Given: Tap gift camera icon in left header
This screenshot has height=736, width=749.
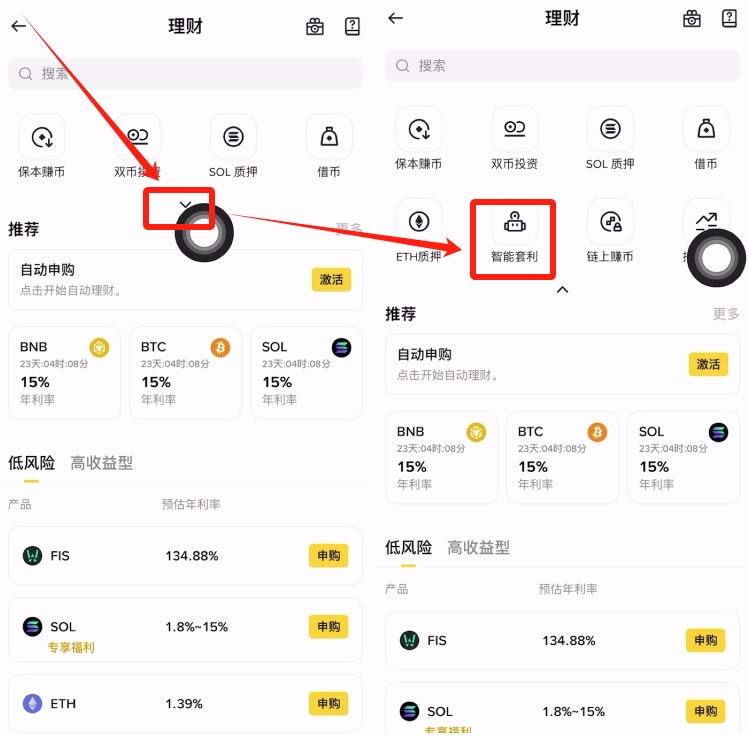Looking at the screenshot, I should coord(315,26).
